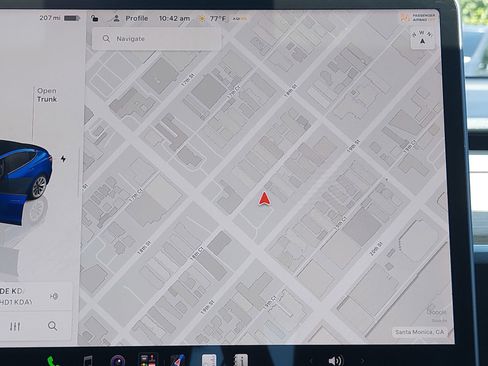
Task: Open the Phone app in the bottom bar
Action: point(52,361)
